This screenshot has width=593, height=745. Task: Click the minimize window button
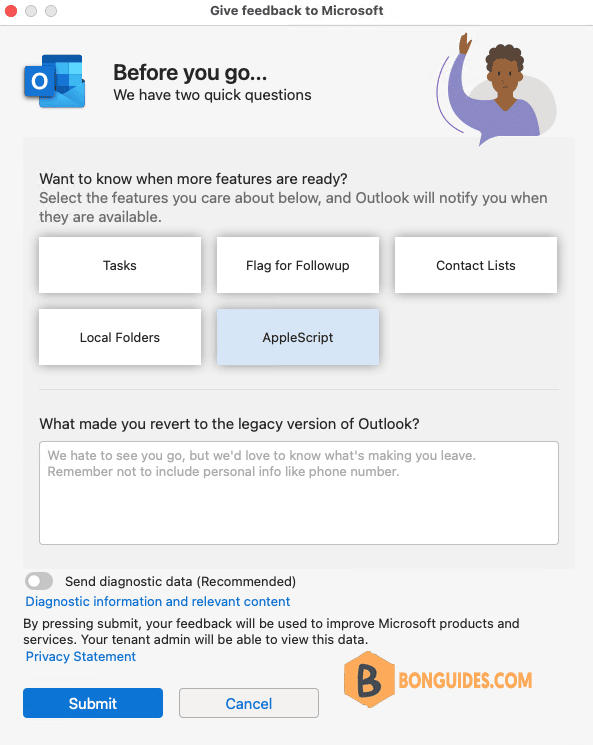(31, 10)
